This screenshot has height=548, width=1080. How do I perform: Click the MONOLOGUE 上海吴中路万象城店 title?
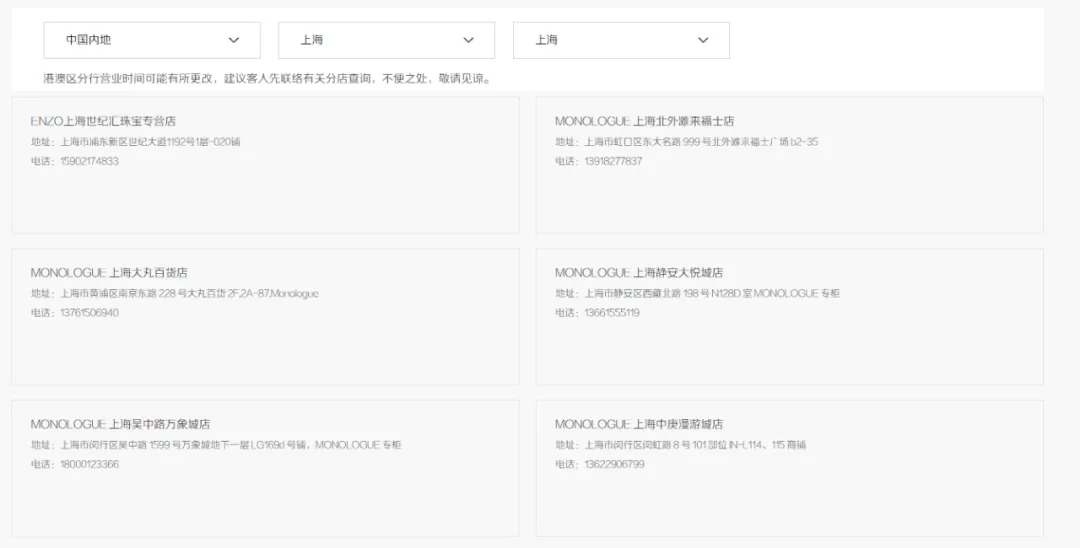coord(120,424)
